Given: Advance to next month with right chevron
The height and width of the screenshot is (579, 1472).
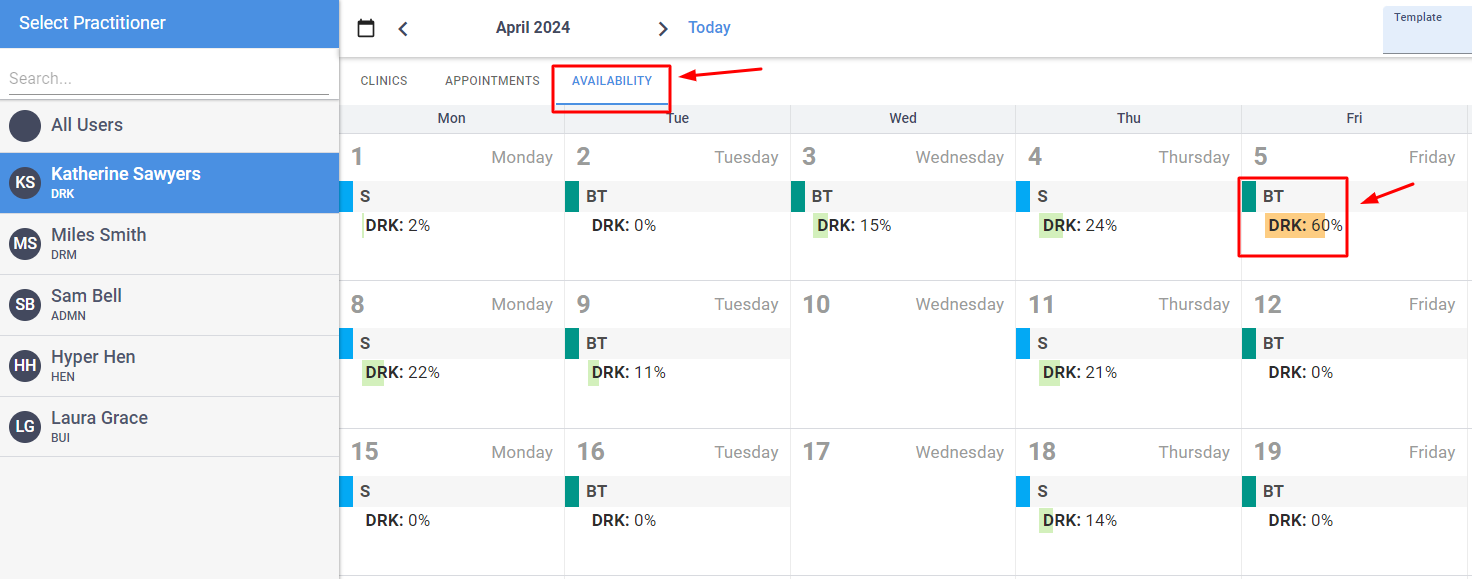Looking at the screenshot, I should (x=662, y=29).
